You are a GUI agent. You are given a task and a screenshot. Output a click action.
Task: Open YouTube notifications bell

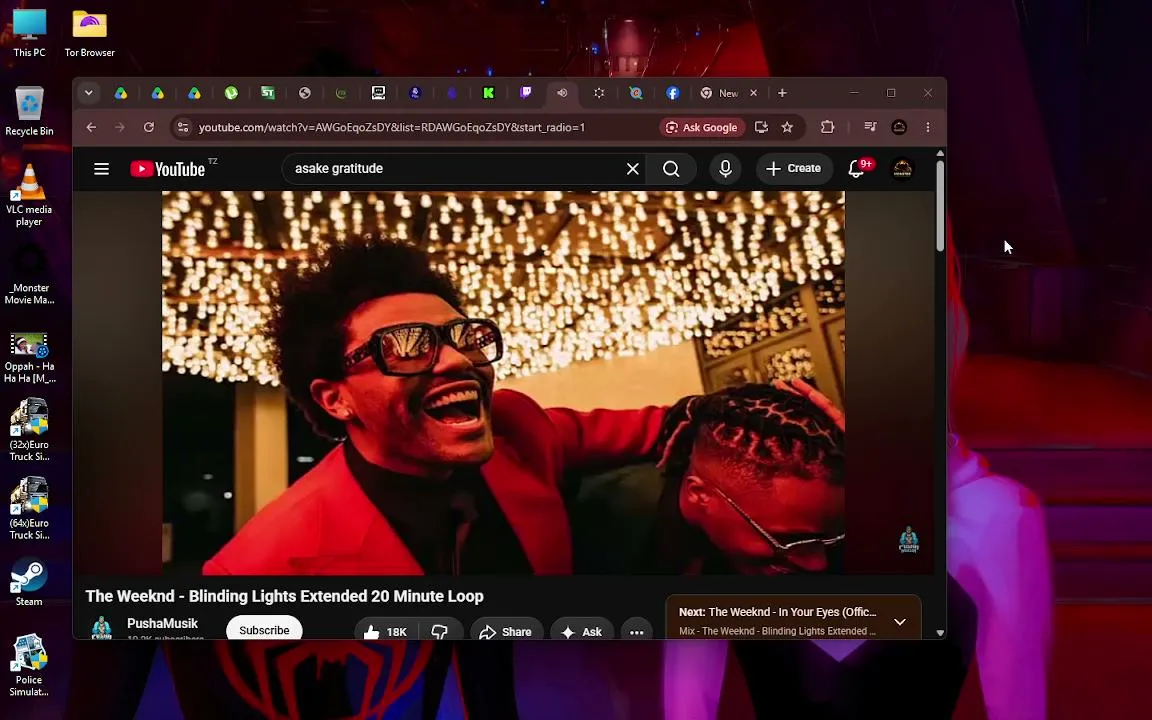point(857,169)
